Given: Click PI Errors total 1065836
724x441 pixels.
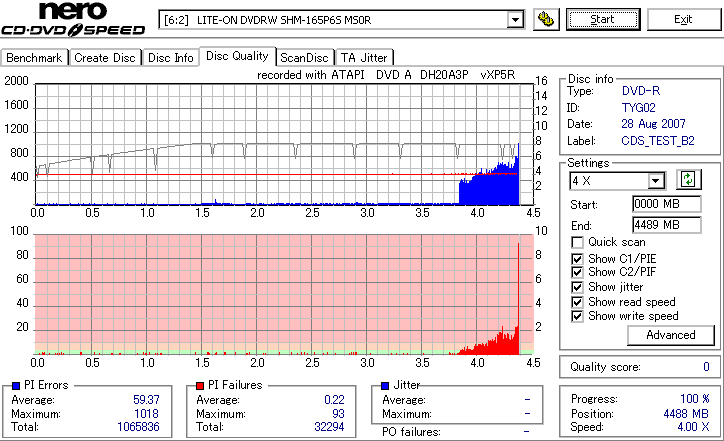Looking at the screenshot, I should point(138,427).
